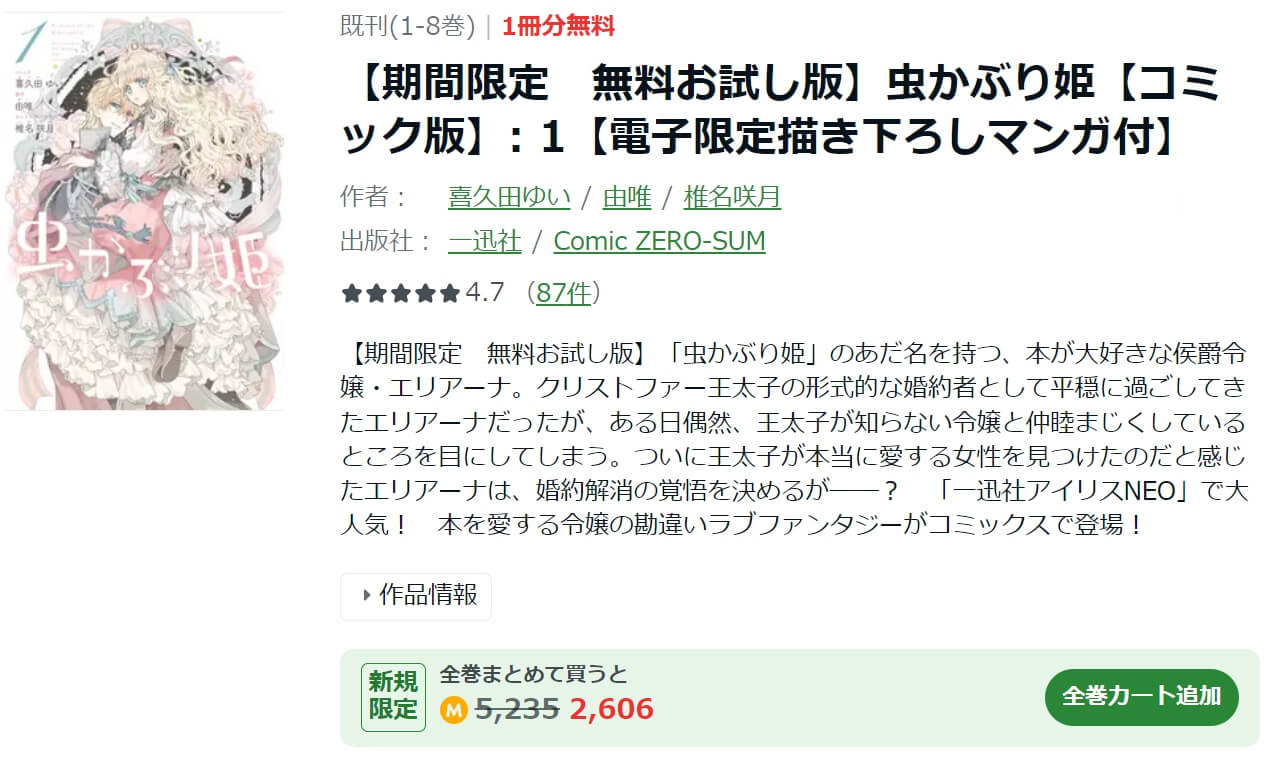The height and width of the screenshot is (762, 1273).
Task: Click the discounted price 2,606
Action: coord(611,709)
